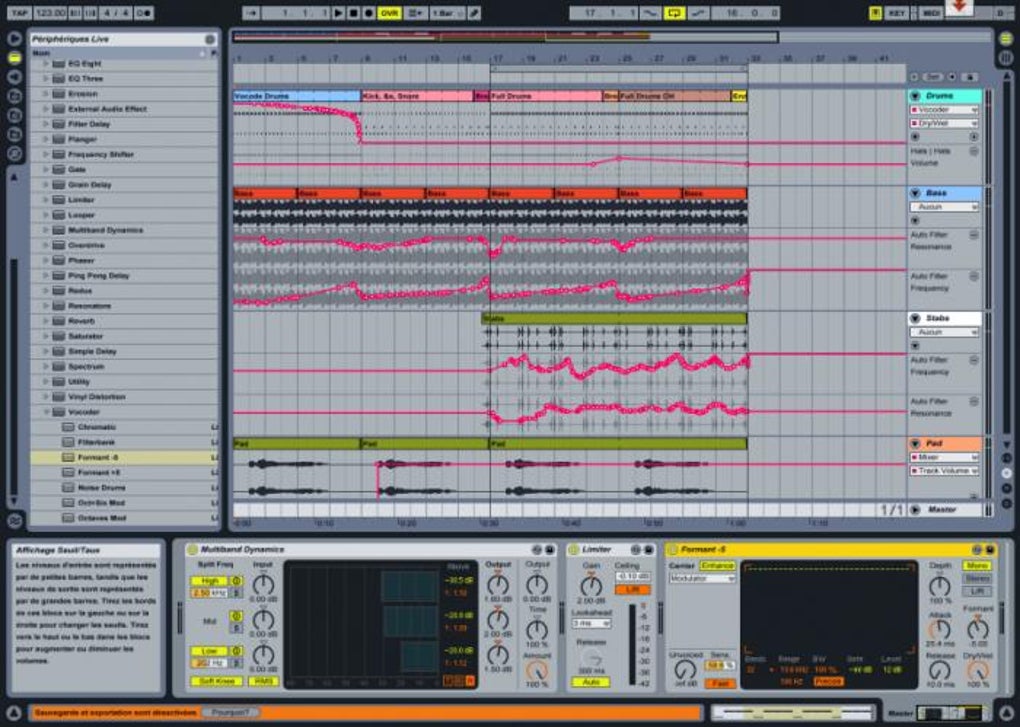This screenshot has width=1020, height=727.
Task: Click the Vocoder Precise button
Action: 828,681
